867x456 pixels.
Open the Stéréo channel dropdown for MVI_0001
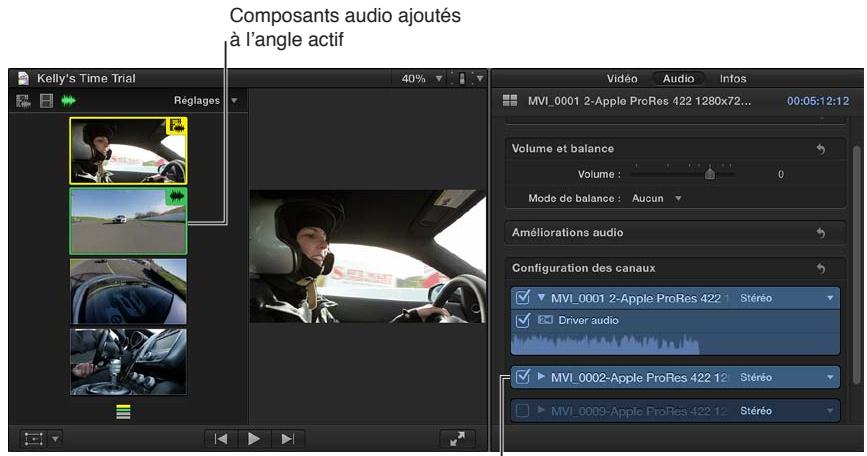coord(787,298)
